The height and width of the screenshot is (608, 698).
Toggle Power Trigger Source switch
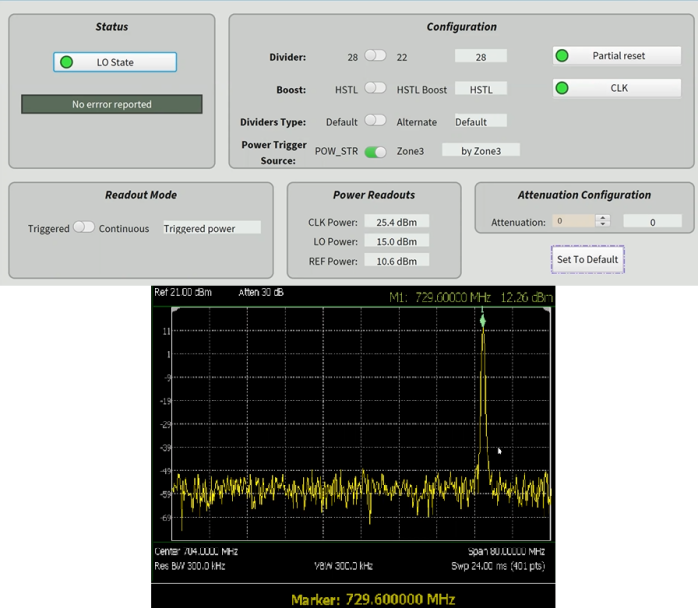(375, 152)
